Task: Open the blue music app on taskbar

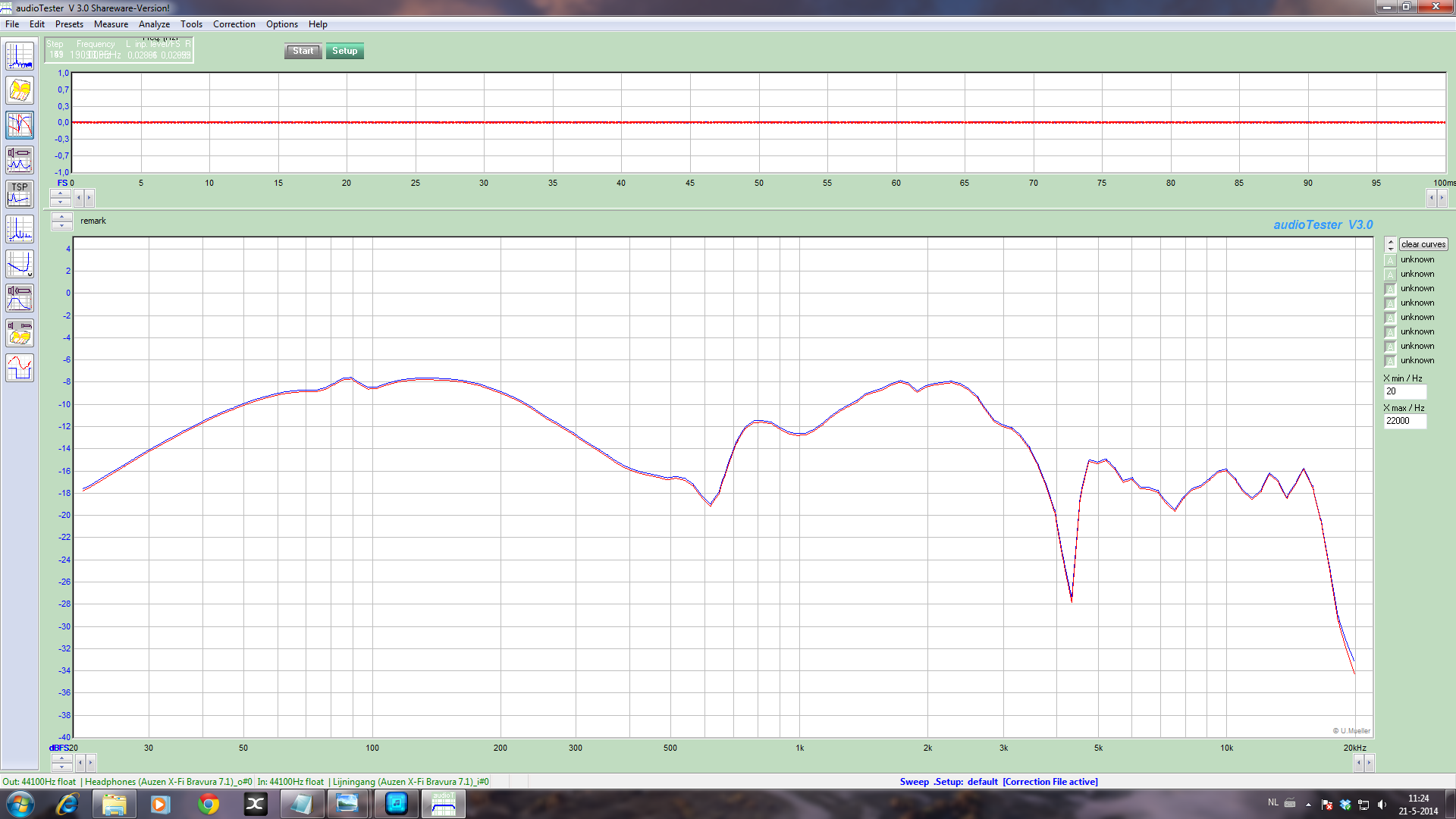Action: coord(396,804)
